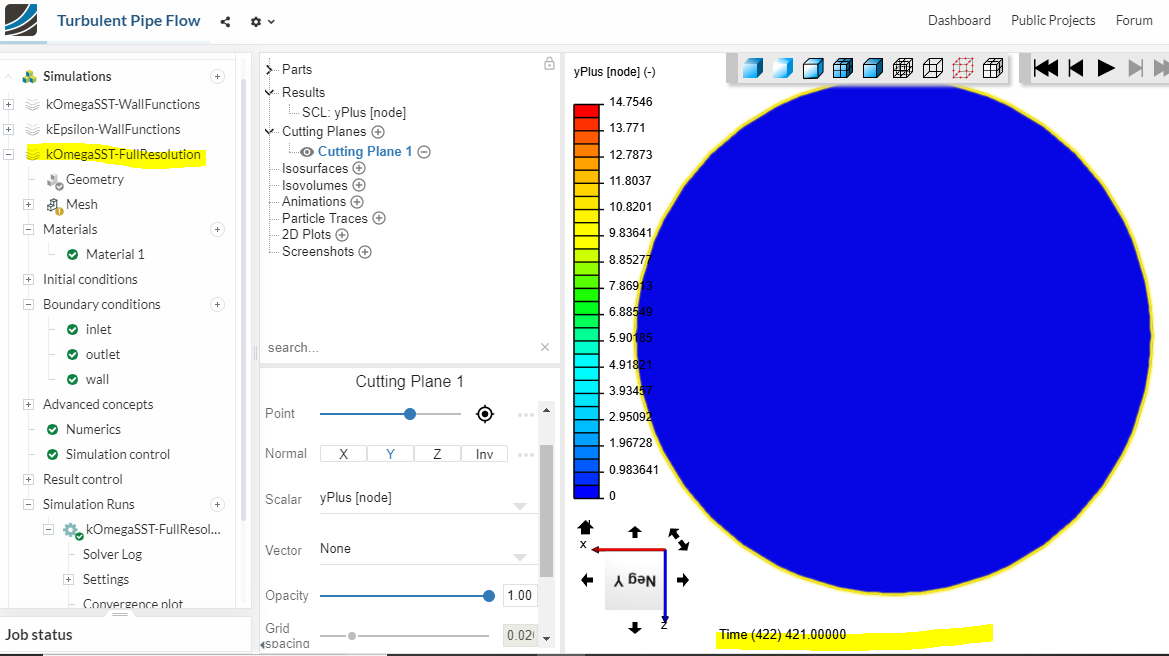The height and width of the screenshot is (656, 1169).
Task: Expand the Parts tree node
Action: tap(270, 70)
